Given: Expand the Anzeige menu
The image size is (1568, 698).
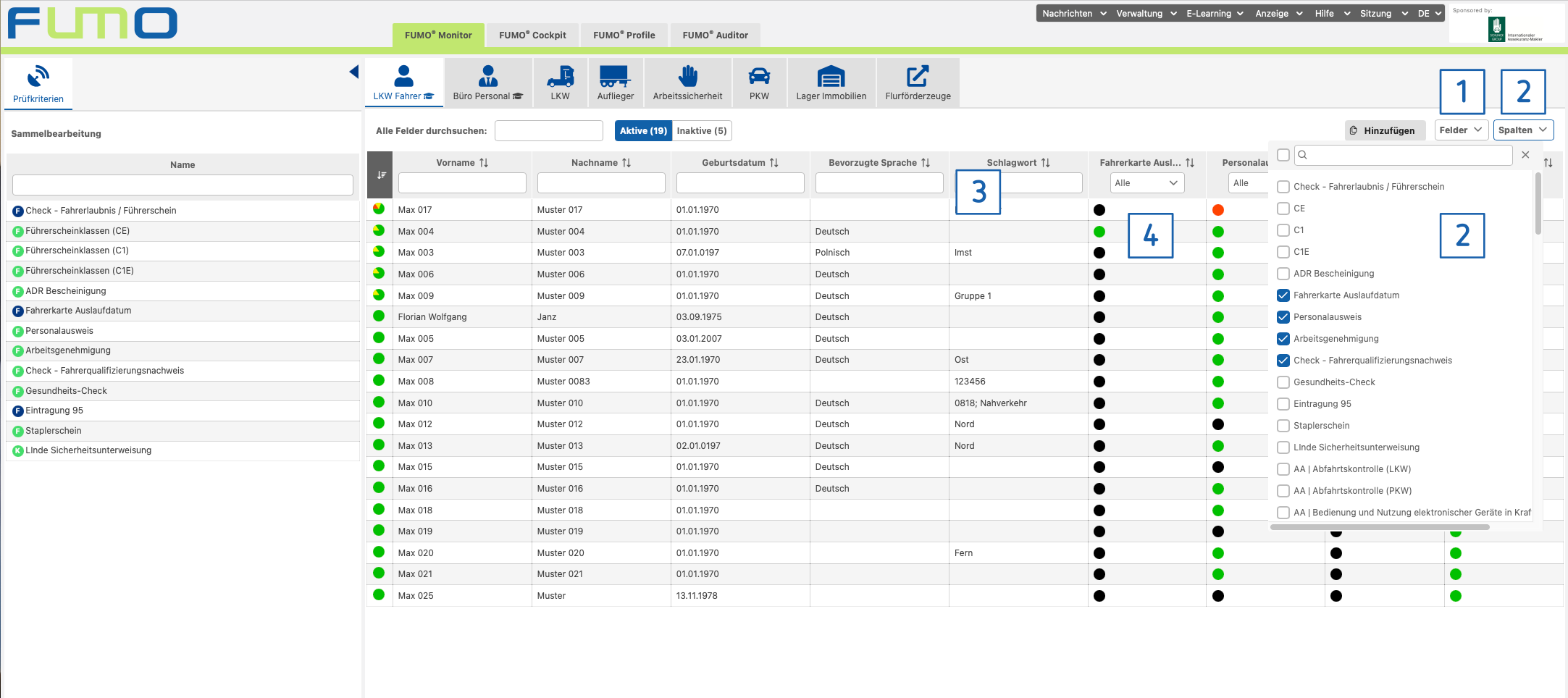Looking at the screenshot, I should point(1278,14).
